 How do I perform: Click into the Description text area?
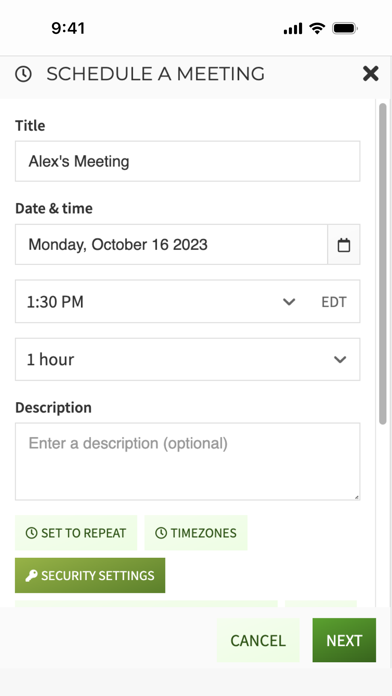coord(187,462)
